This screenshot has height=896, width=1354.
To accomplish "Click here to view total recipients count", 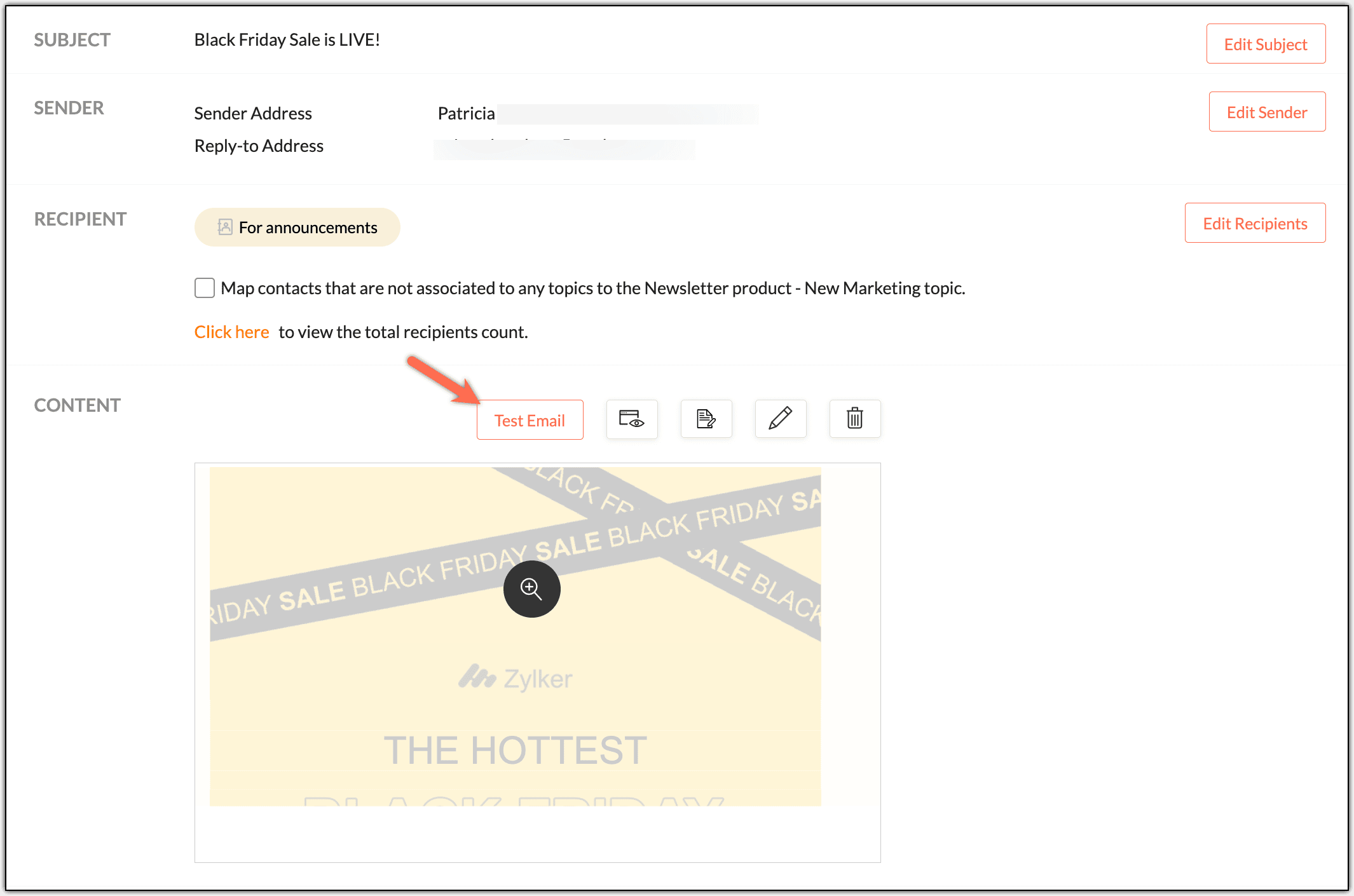I will (x=231, y=331).
